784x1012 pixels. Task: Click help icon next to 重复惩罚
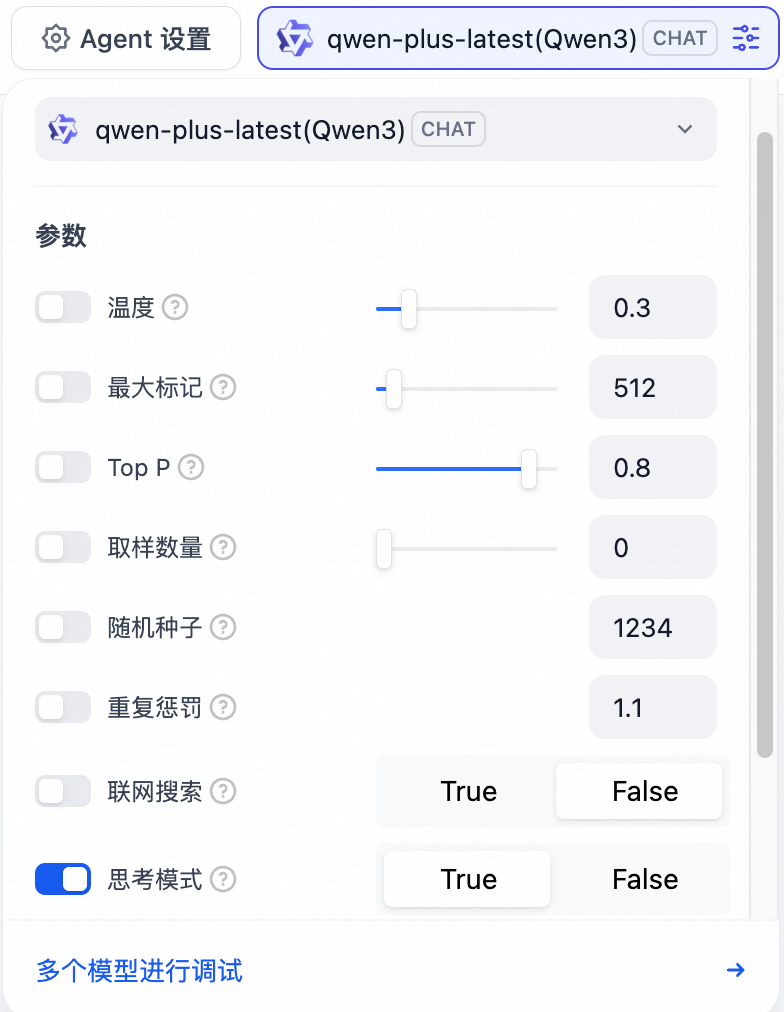tap(223, 708)
